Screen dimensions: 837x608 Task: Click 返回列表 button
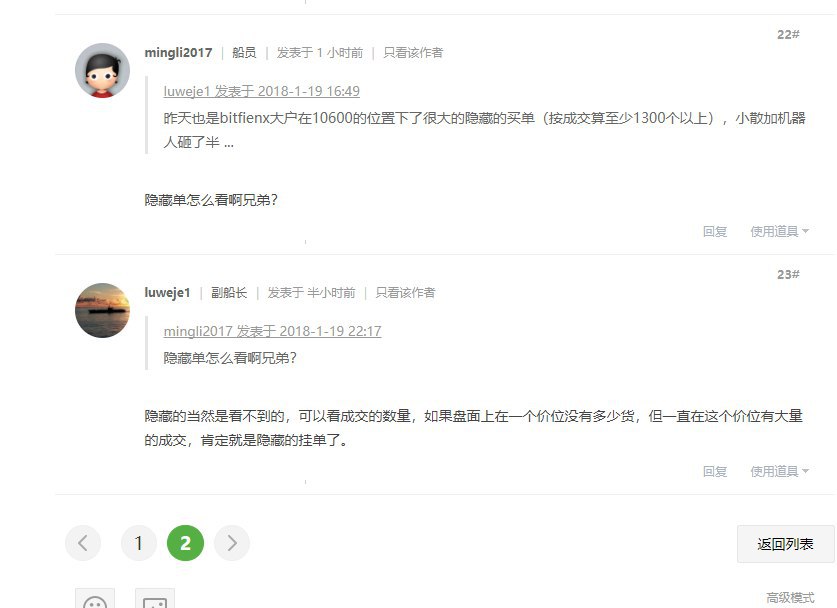click(x=785, y=544)
